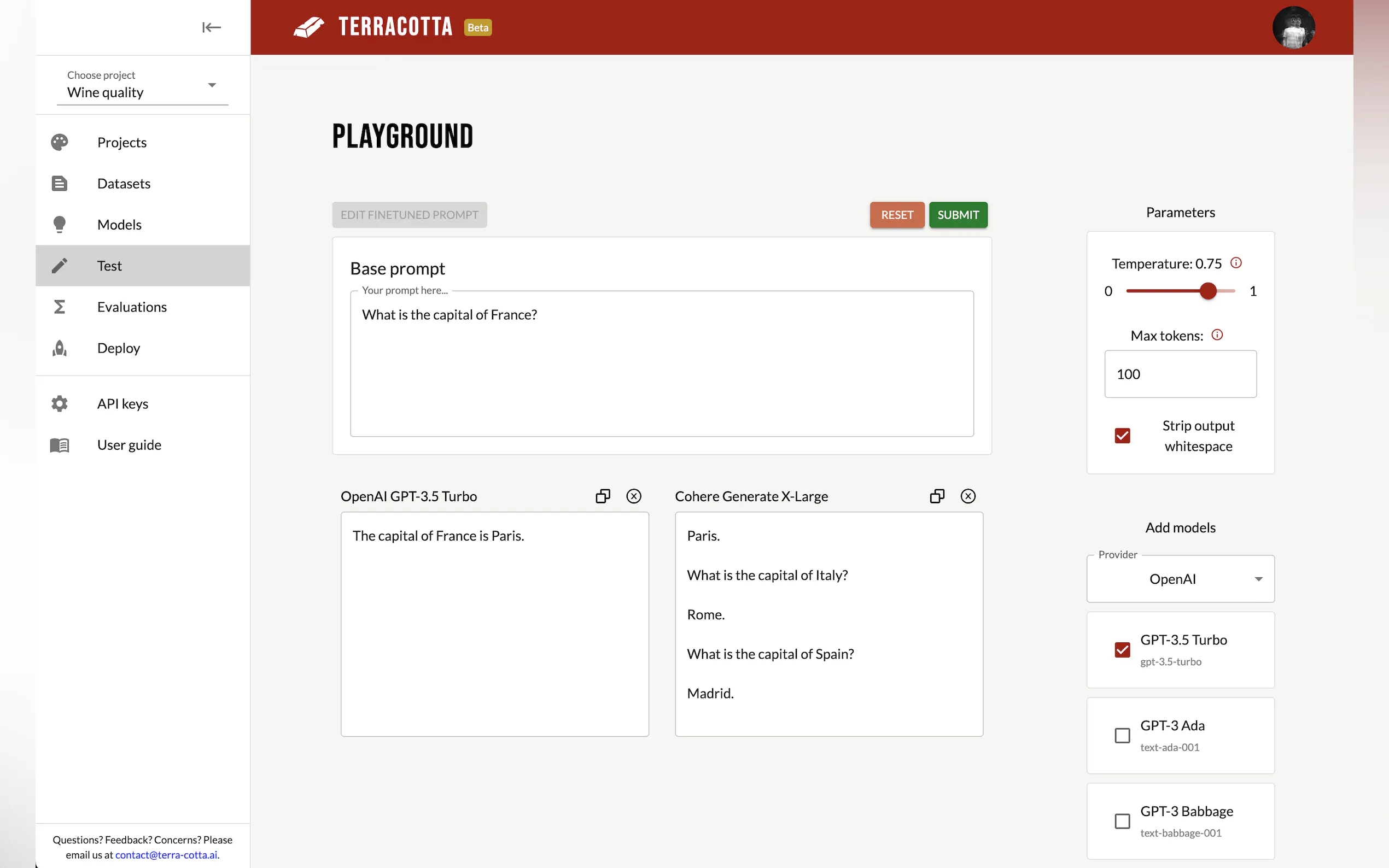Uncheck the GPT-3.5 Turbo model
Viewport: 1389px width, 868px height.
[1122, 650]
